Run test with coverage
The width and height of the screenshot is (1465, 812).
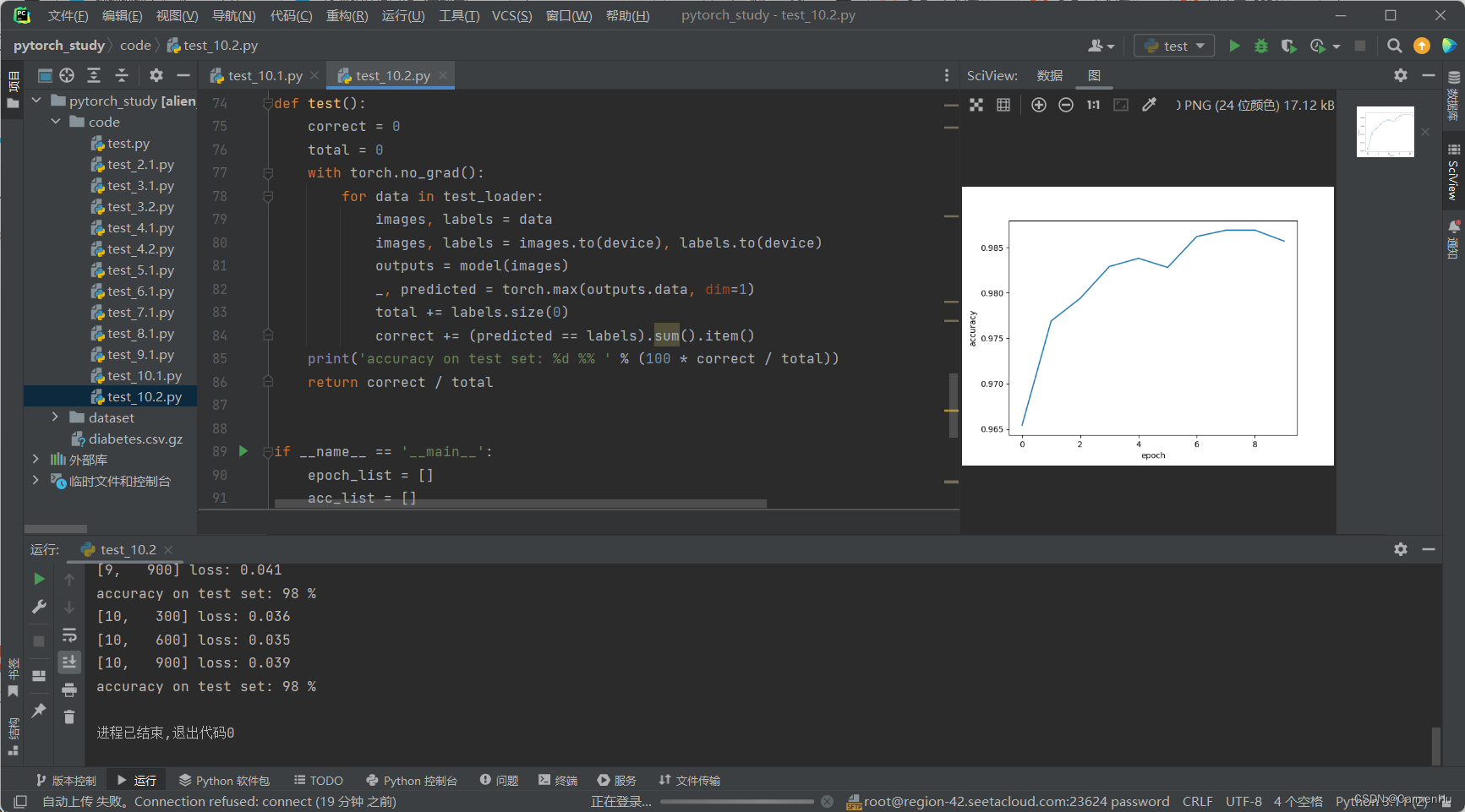click(1288, 46)
